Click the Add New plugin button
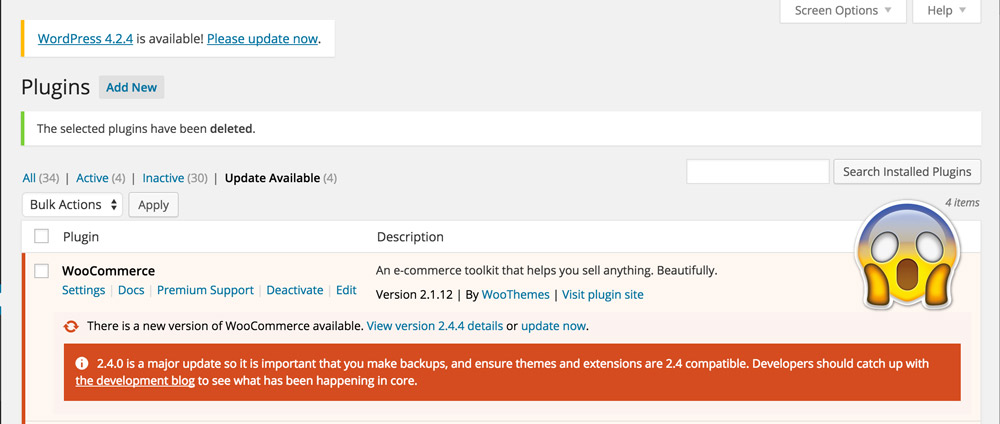This screenshot has width=1000, height=424. point(131,87)
